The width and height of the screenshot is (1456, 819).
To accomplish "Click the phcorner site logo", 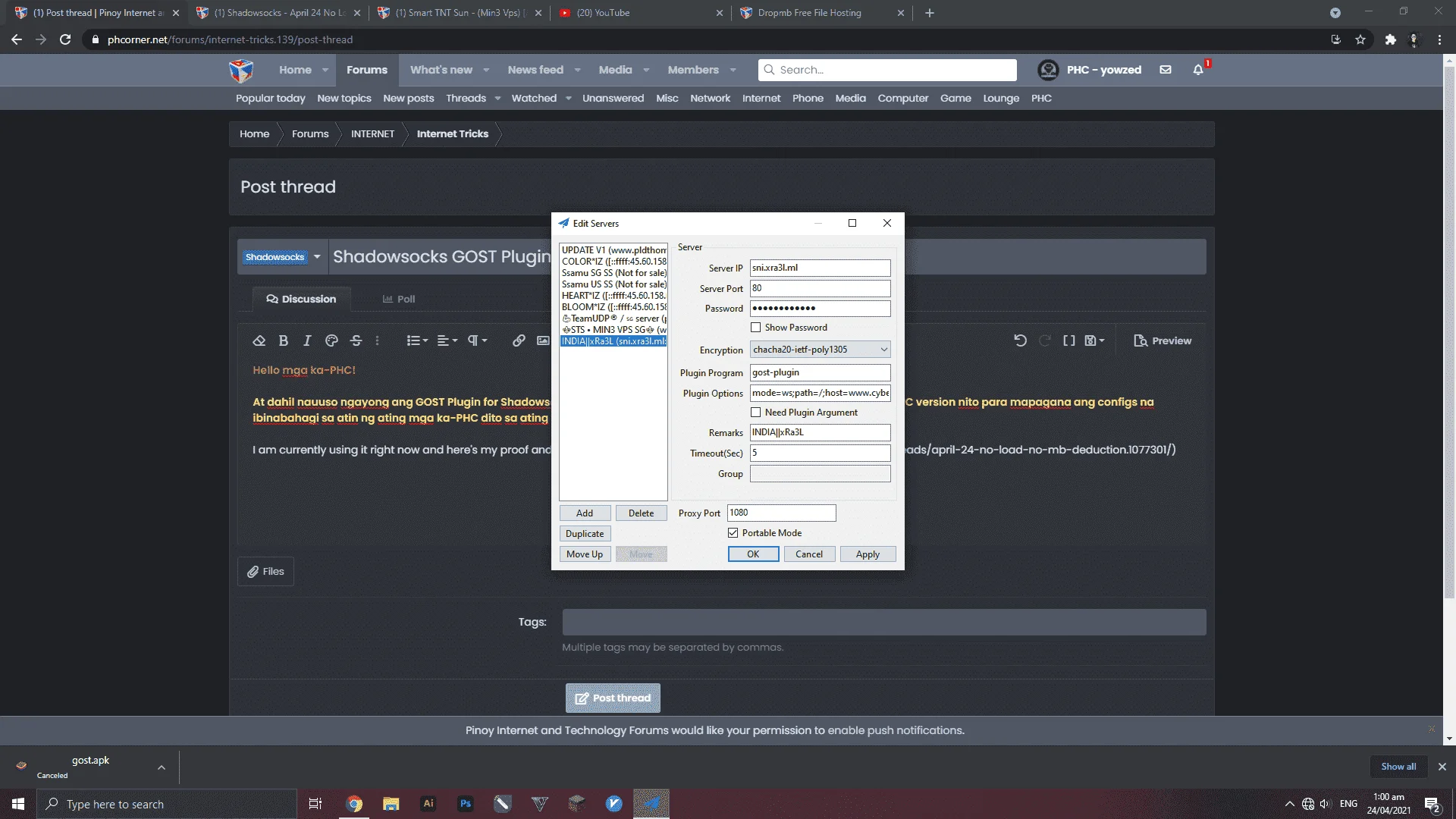I will [x=241, y=71].
